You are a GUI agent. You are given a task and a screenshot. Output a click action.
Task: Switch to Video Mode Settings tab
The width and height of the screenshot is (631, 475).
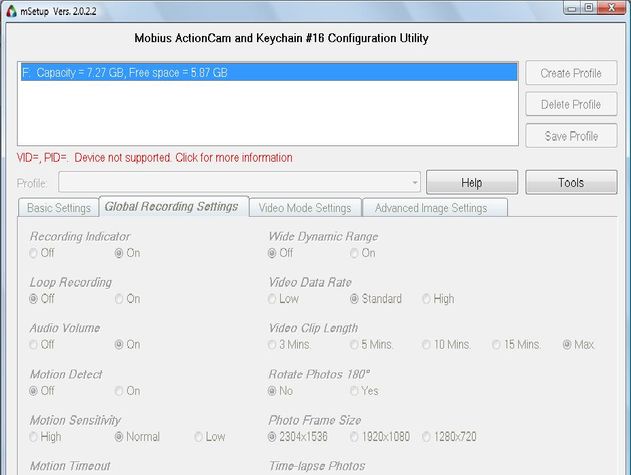coord(305,208)
